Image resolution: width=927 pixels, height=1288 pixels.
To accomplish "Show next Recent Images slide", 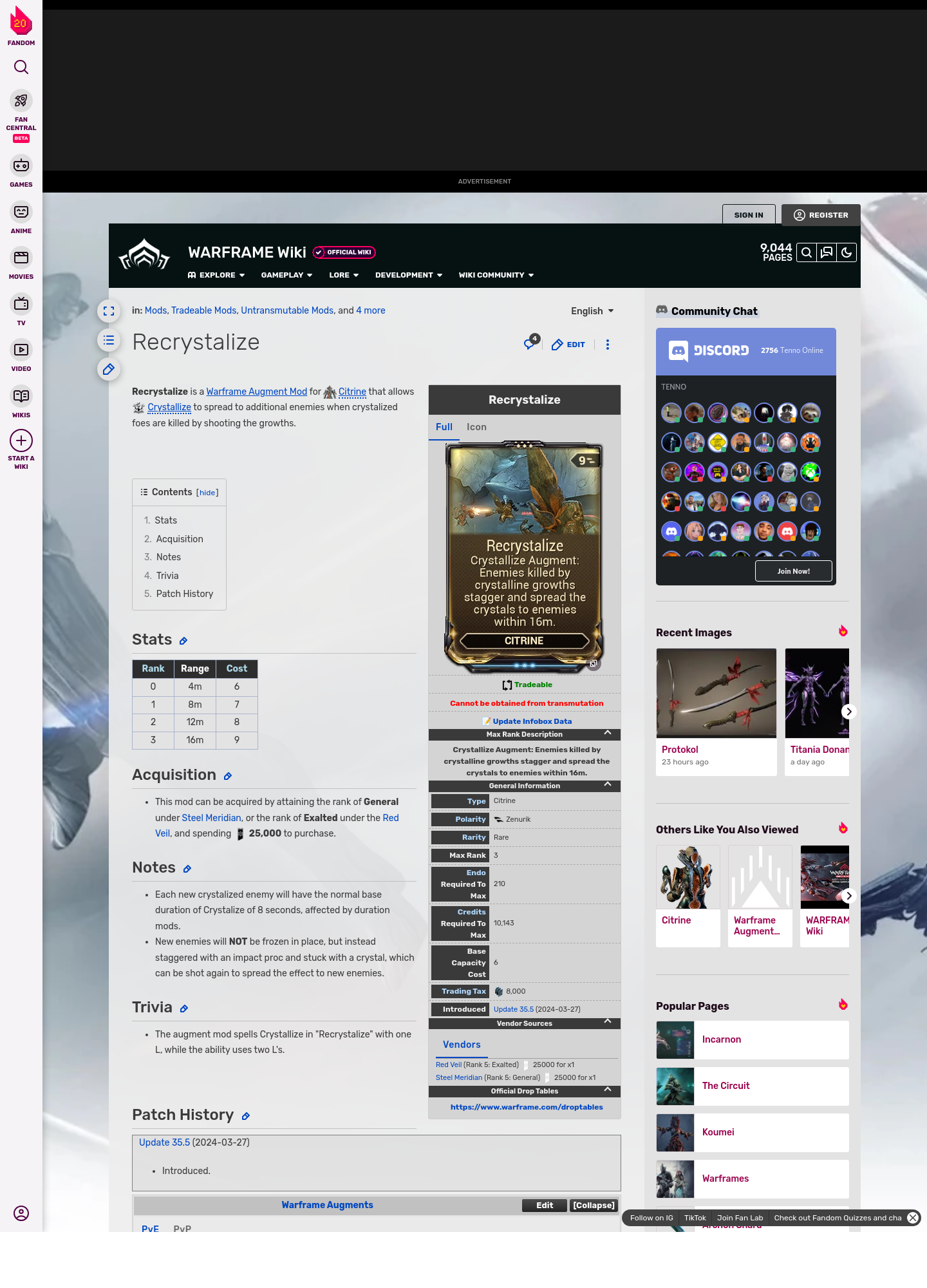I will tap(849, 712).
